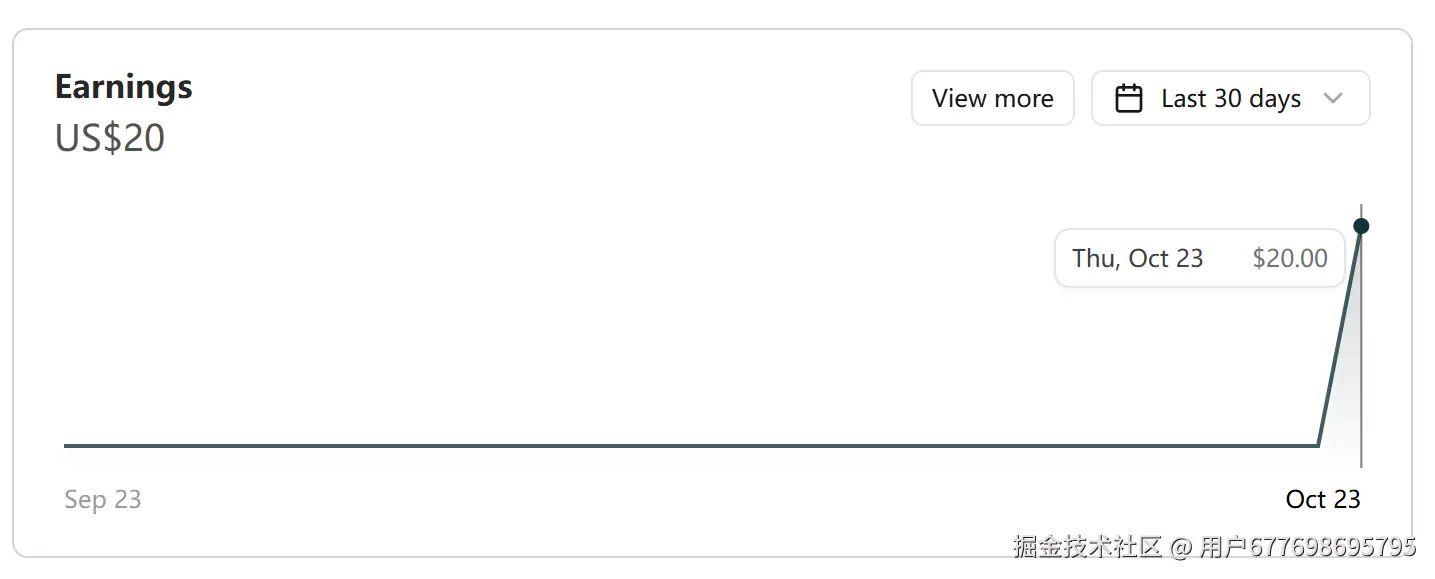This screenshot has height=579, width=1435.
Task: Click the $20.00 value in the tooltip
Action: [x=1290, y=258]
